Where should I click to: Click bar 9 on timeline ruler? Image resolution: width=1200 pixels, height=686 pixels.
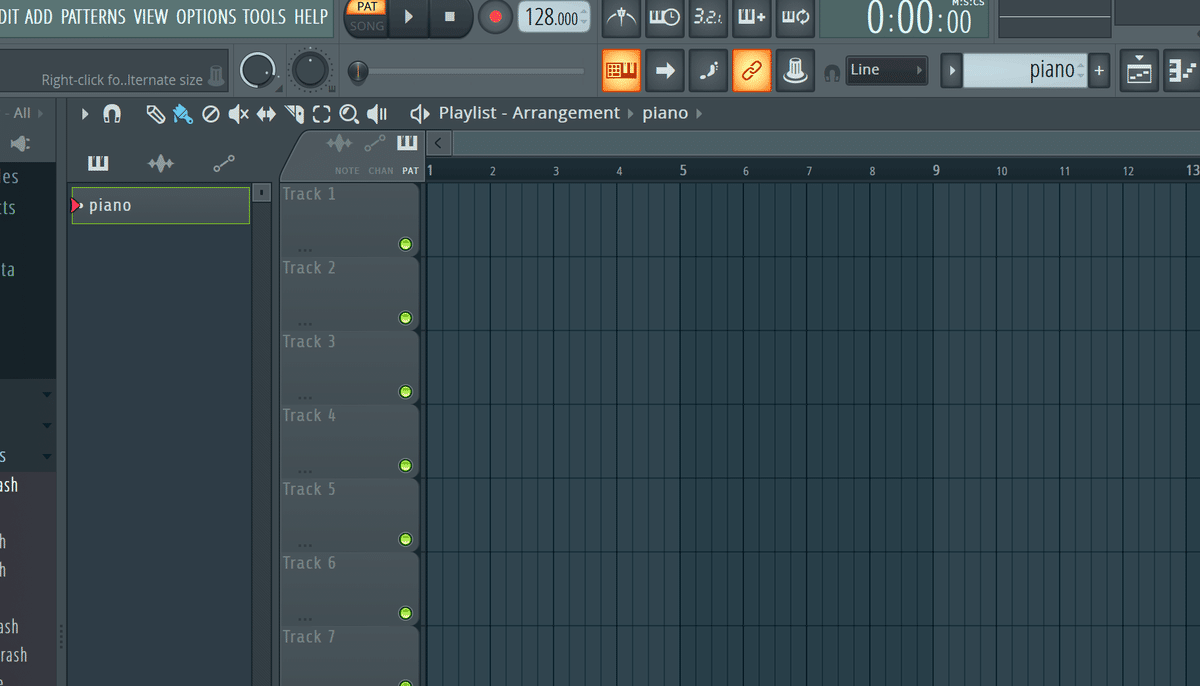pos(936,170)
